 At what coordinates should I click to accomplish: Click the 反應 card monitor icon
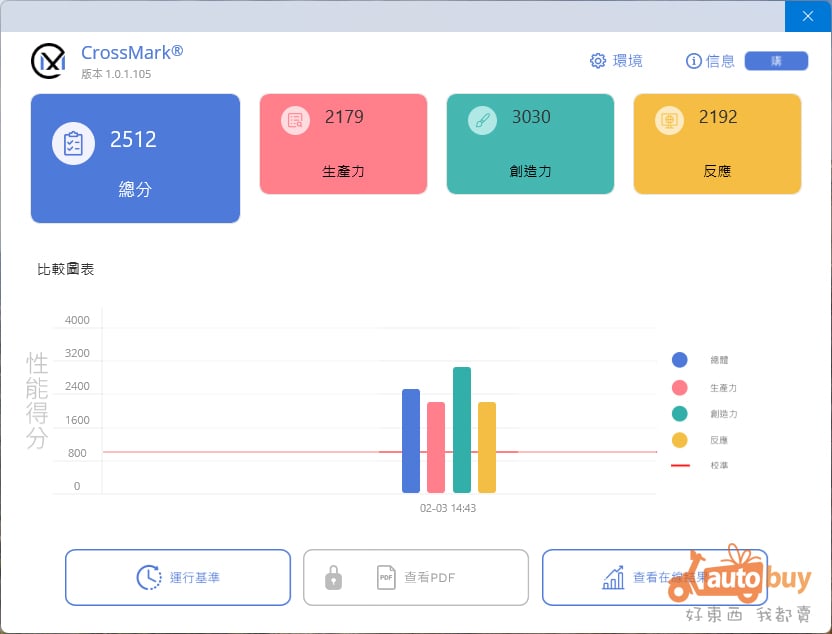pyautogui.click(x=669, y=120)
